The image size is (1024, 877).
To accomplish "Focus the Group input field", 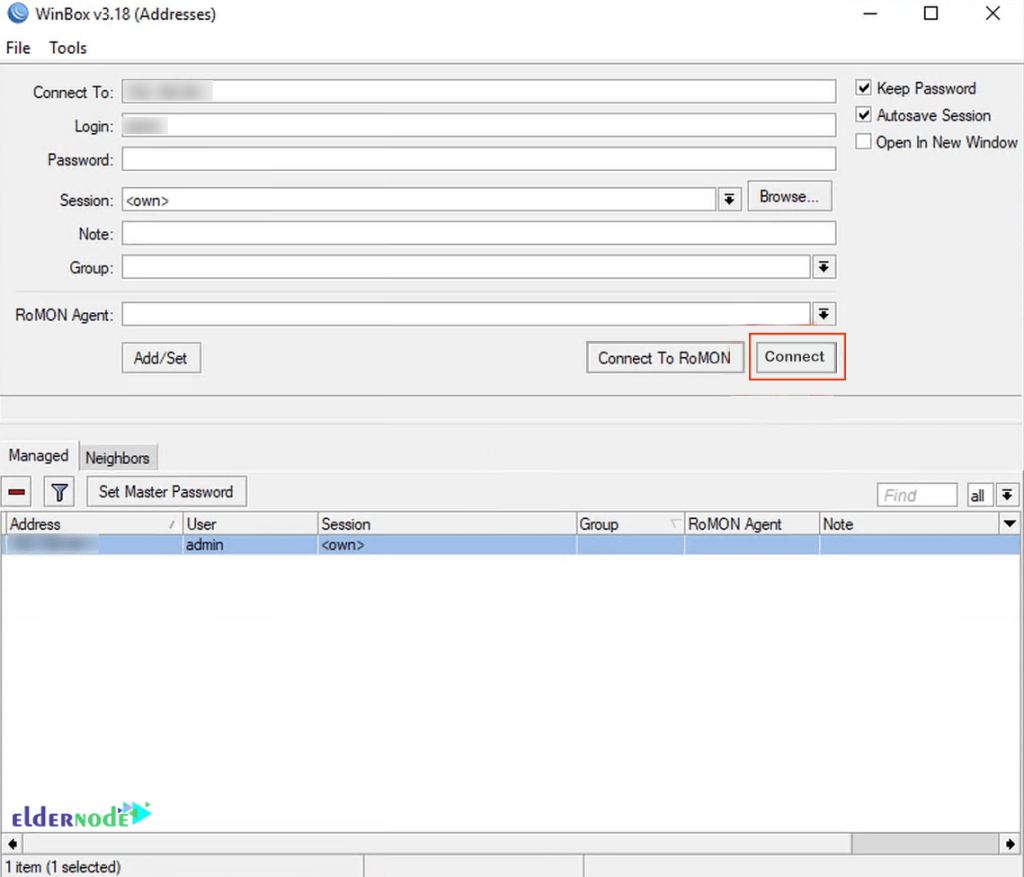I will tap(466, 267).
